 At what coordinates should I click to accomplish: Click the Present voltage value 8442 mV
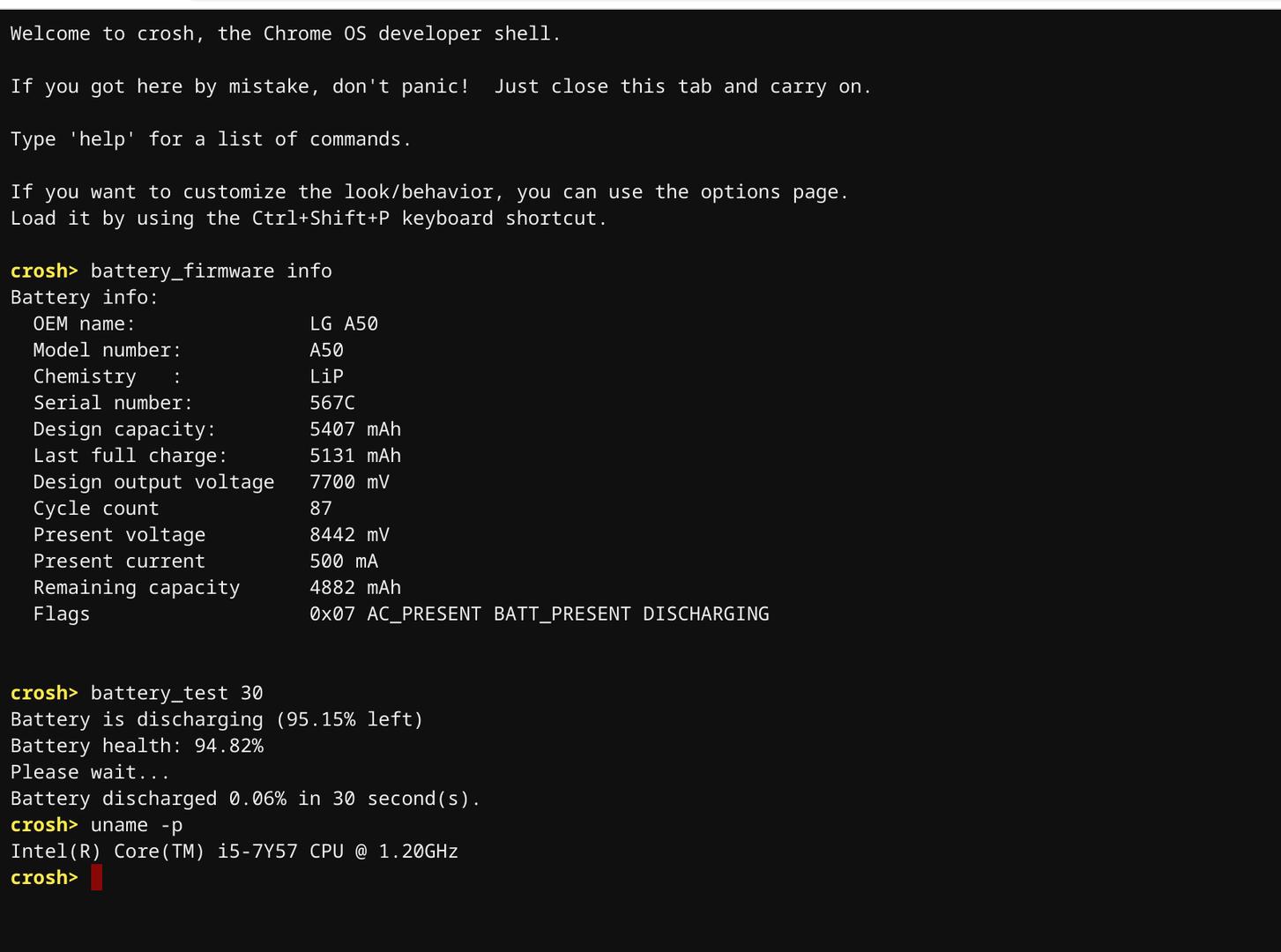pos(349,535)
